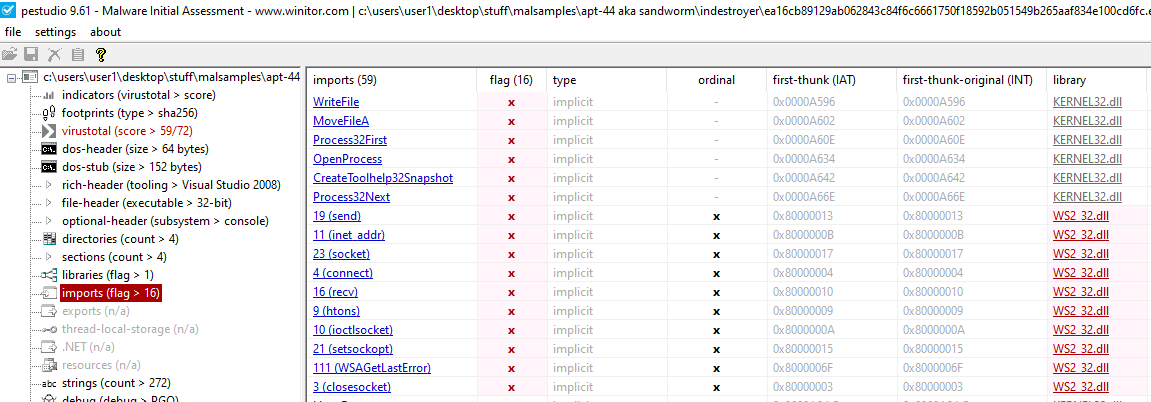Viewport: 1151px width, 402px height.
Task: Click the footprints icon in the tree
Action: [x=49, y=113]
